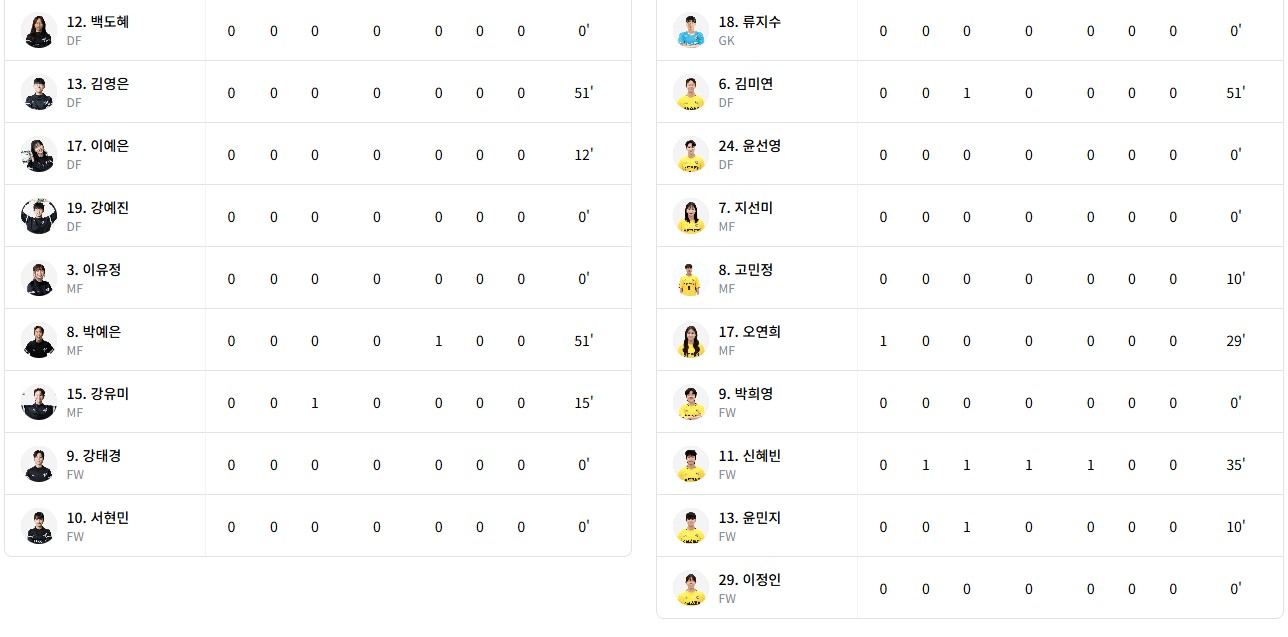The width and height of the screenshot is (1288, 637).
Task: Open player name 9. 박희영
Action: pos(746,394)
